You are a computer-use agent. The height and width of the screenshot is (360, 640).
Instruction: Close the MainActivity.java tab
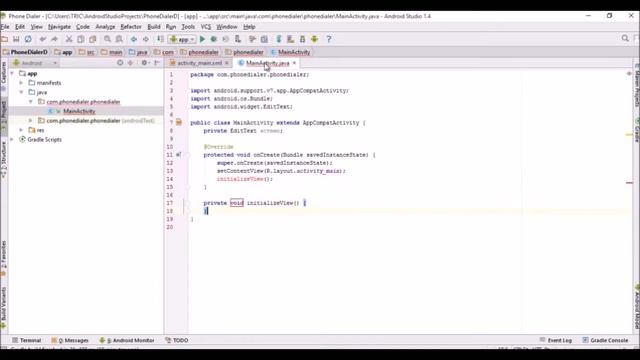[294, 63]
